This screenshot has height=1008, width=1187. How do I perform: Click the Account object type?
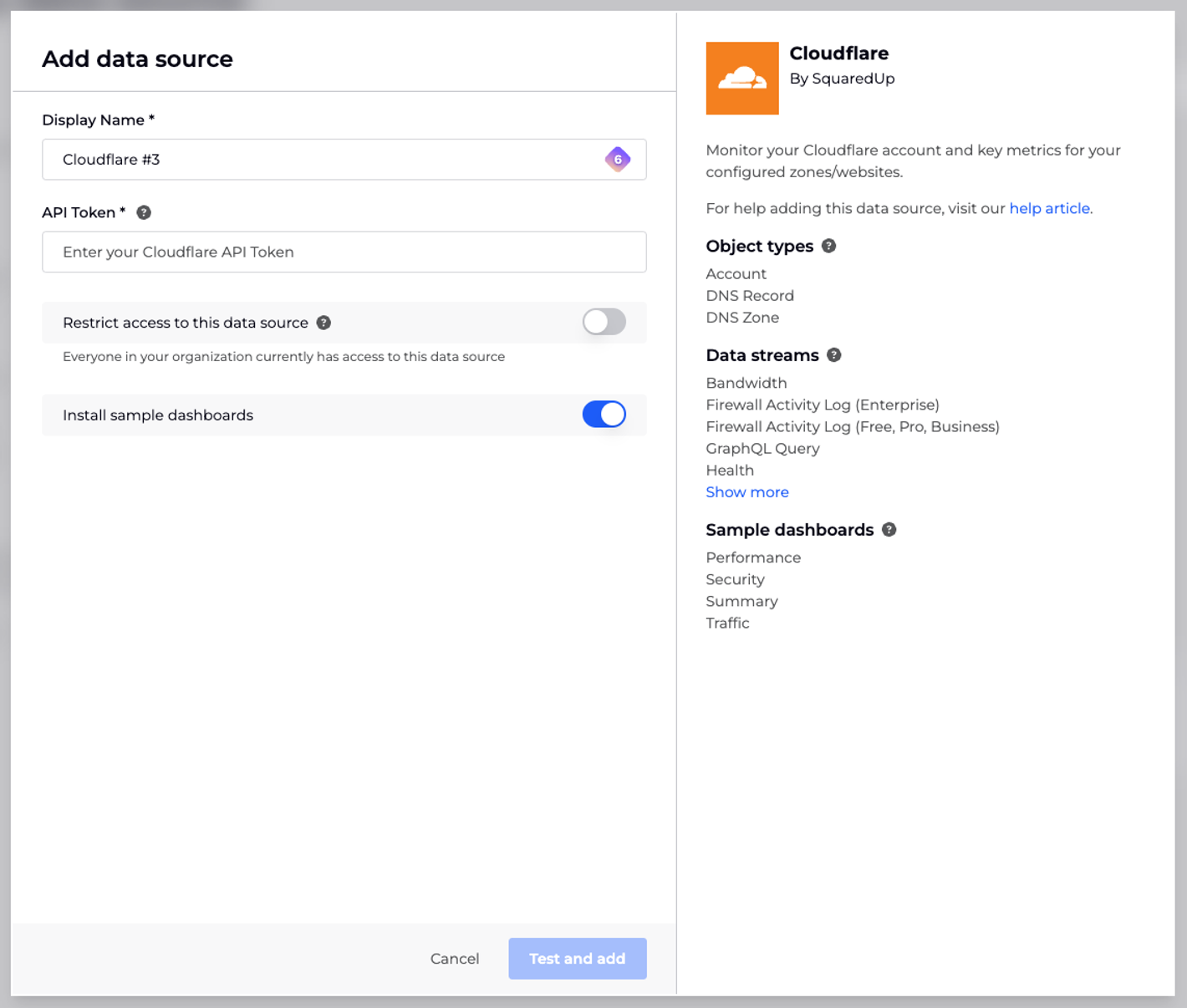736,274
